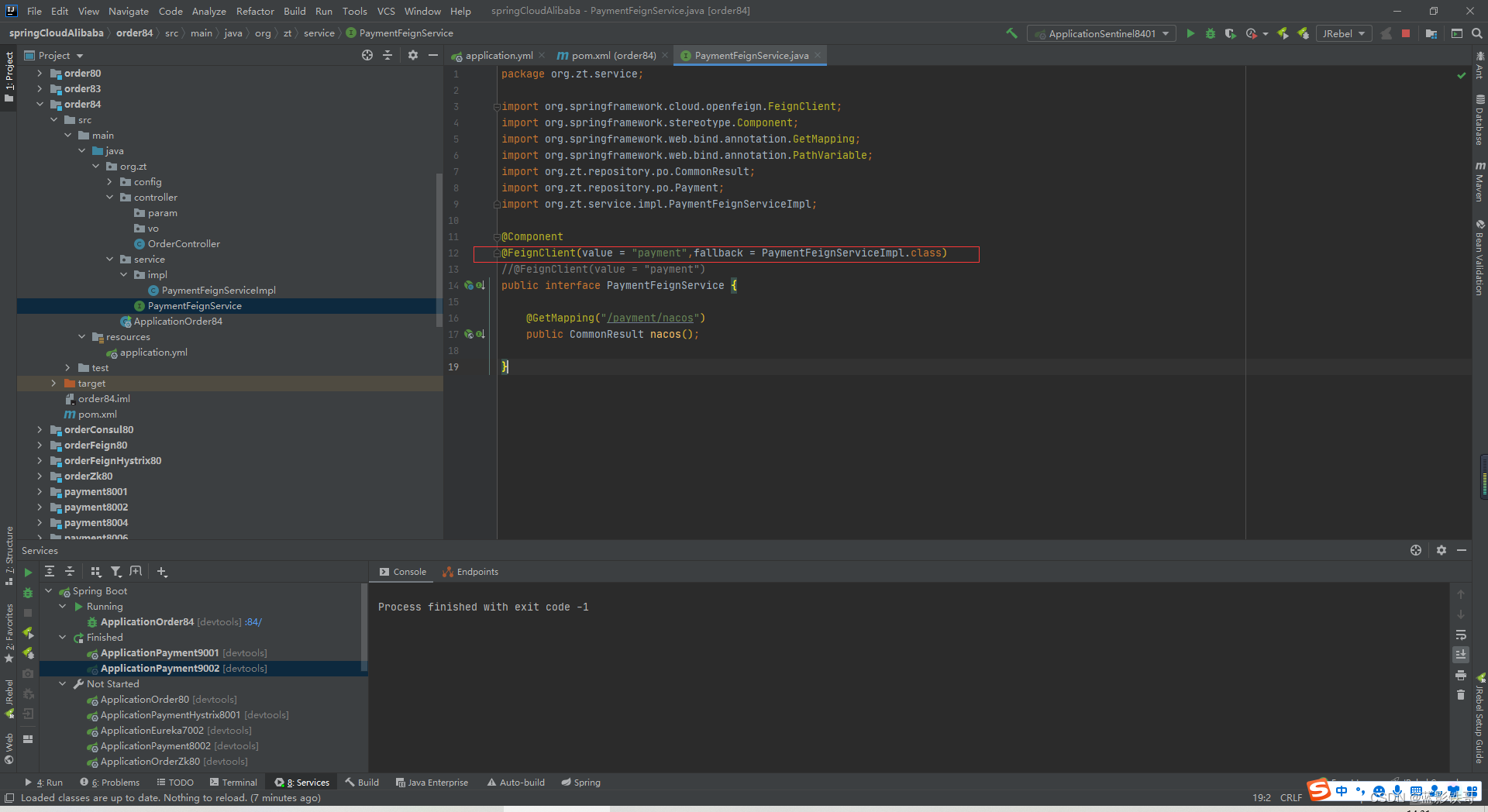
Task: Click Locate in Project crosshair icon
Action: coord(367,55)
